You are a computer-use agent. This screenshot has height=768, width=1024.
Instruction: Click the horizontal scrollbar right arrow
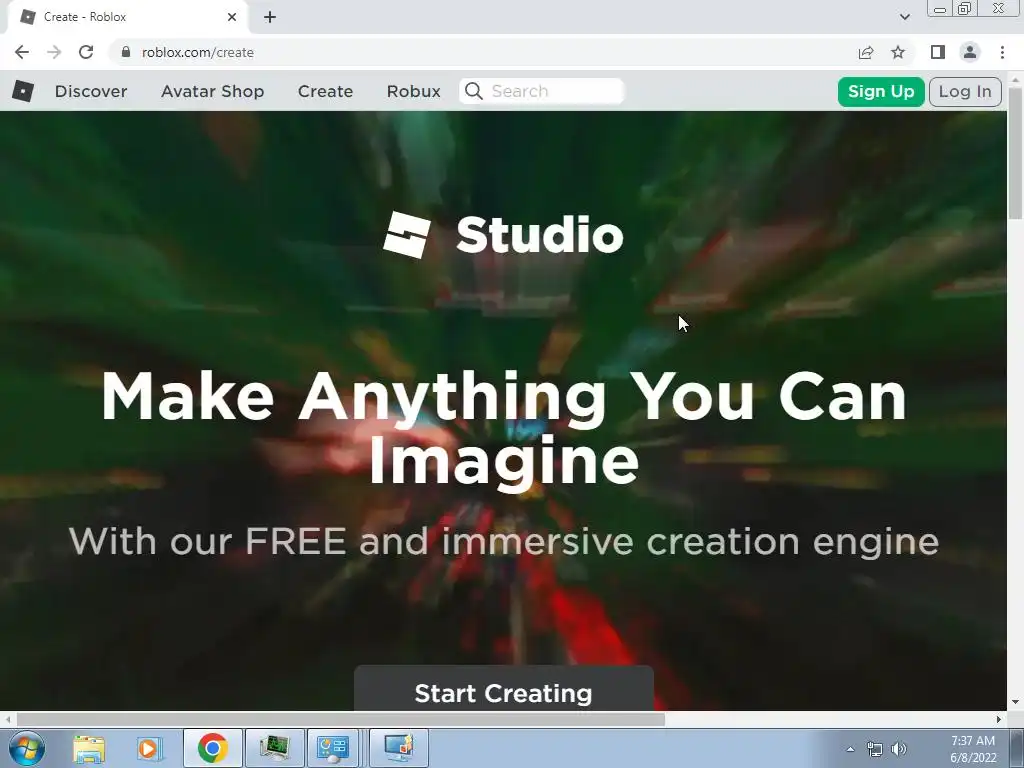click(x=999, y=719)
